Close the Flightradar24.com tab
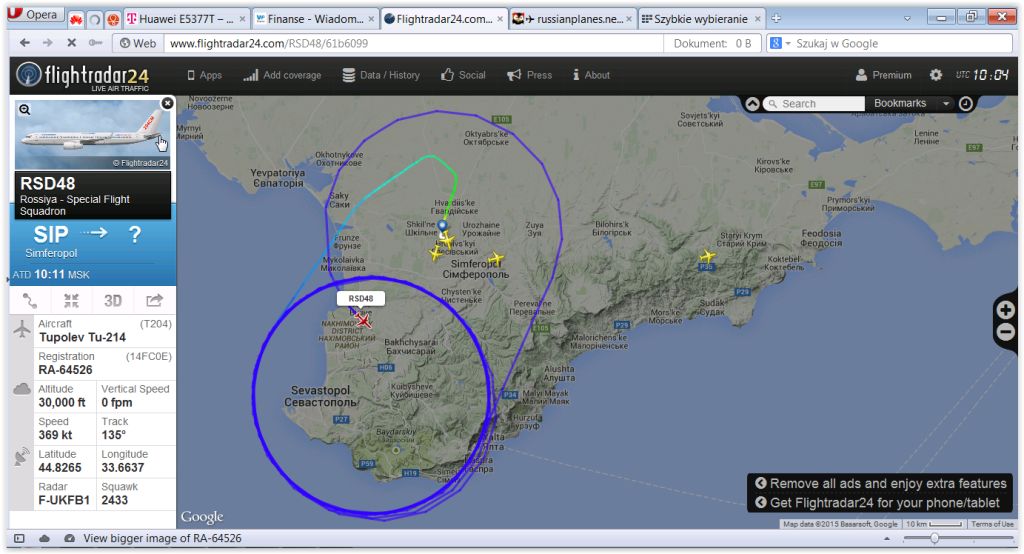The height and width of the screenshot is (554, 1024). (x=500, y=19)
